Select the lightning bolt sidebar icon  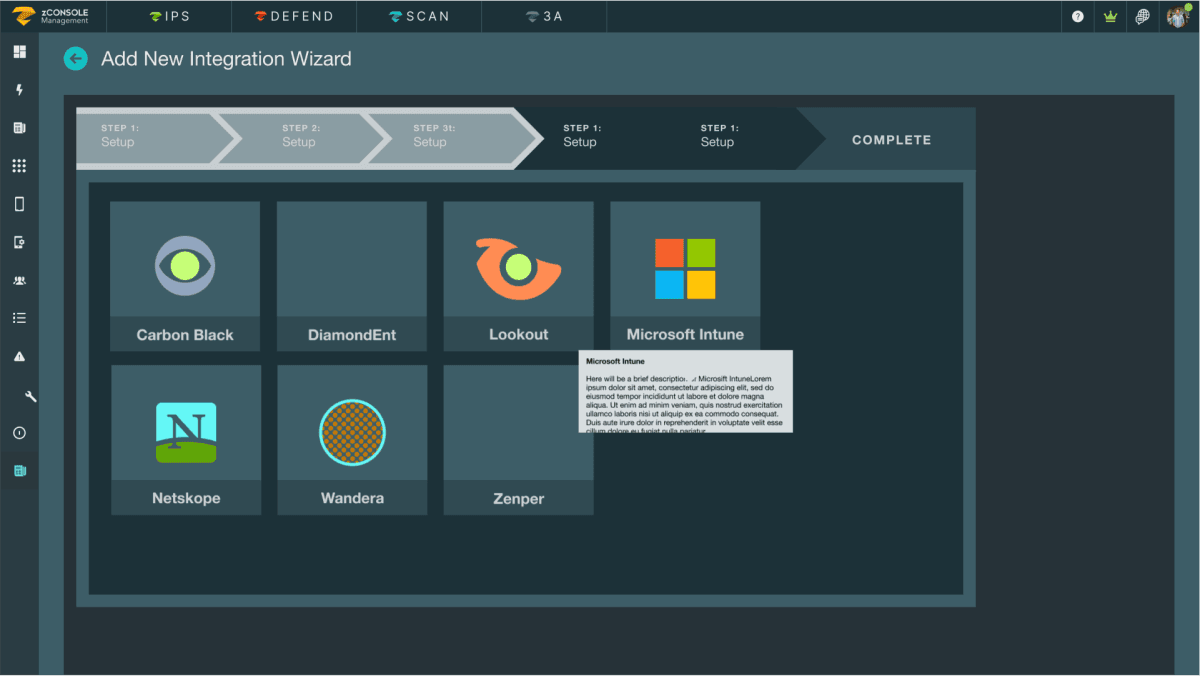(x=19, y=90)
